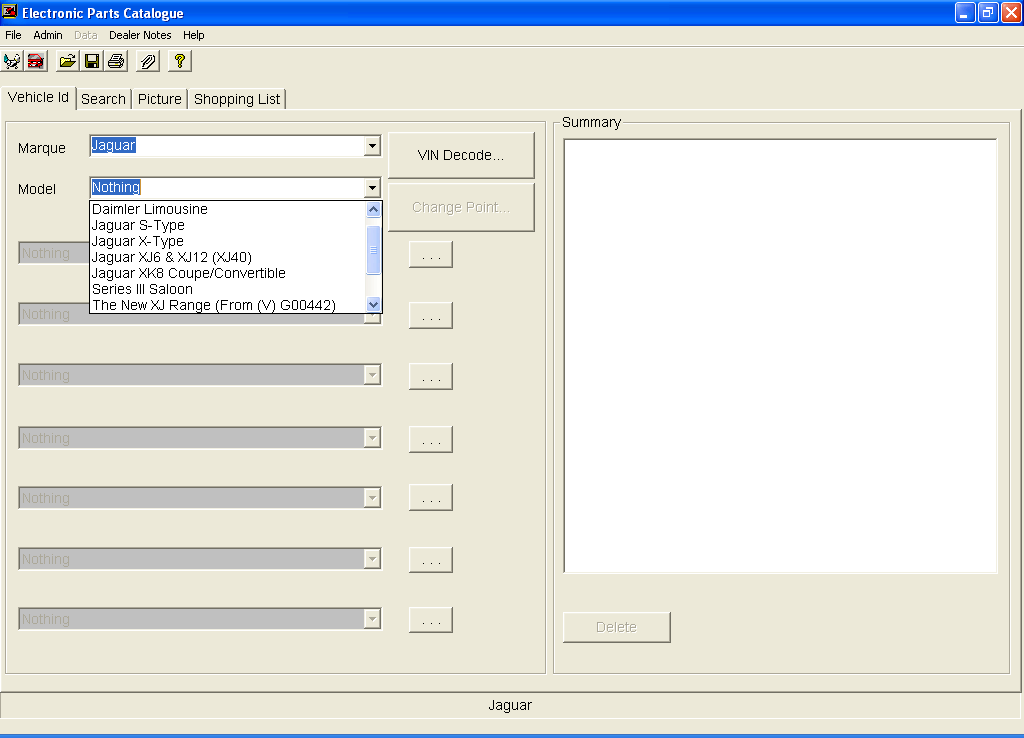The height and width of the screenshot is (738, 1024).
Task: Click the first ellipsis button beside the model list
Action: 431,255
